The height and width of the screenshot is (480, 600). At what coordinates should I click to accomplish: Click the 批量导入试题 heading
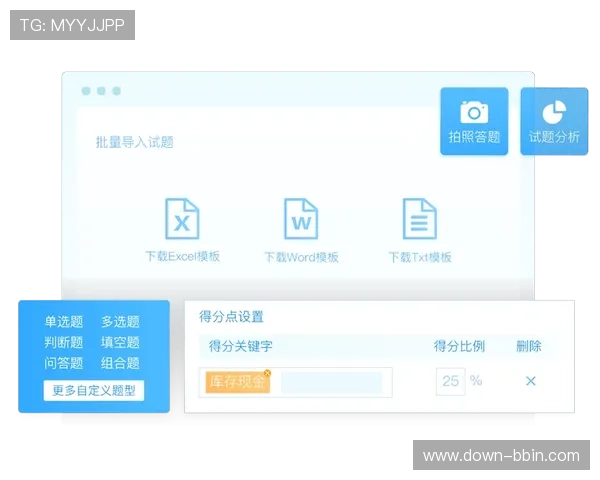(134, 142)
